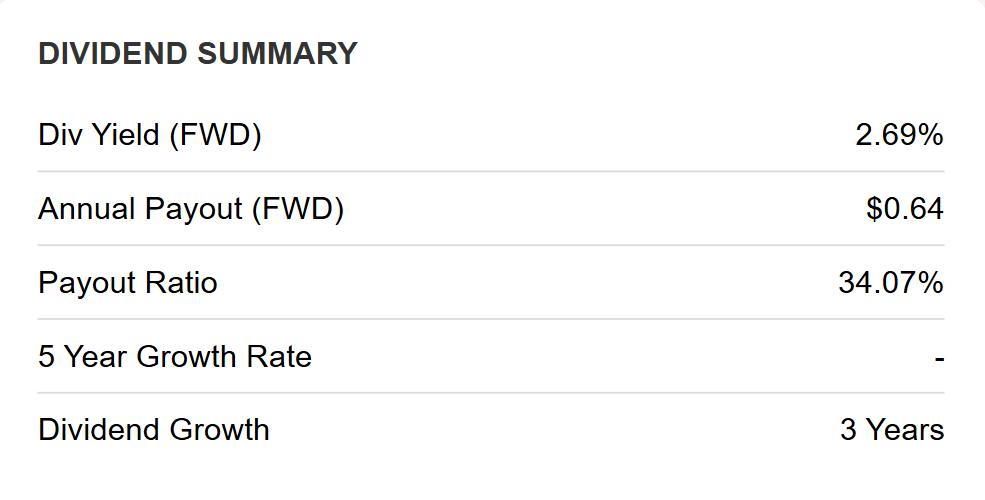Click (FWD) in the Annual Payout row
This screenshot has height=500, width=985.
click(298, 209)
